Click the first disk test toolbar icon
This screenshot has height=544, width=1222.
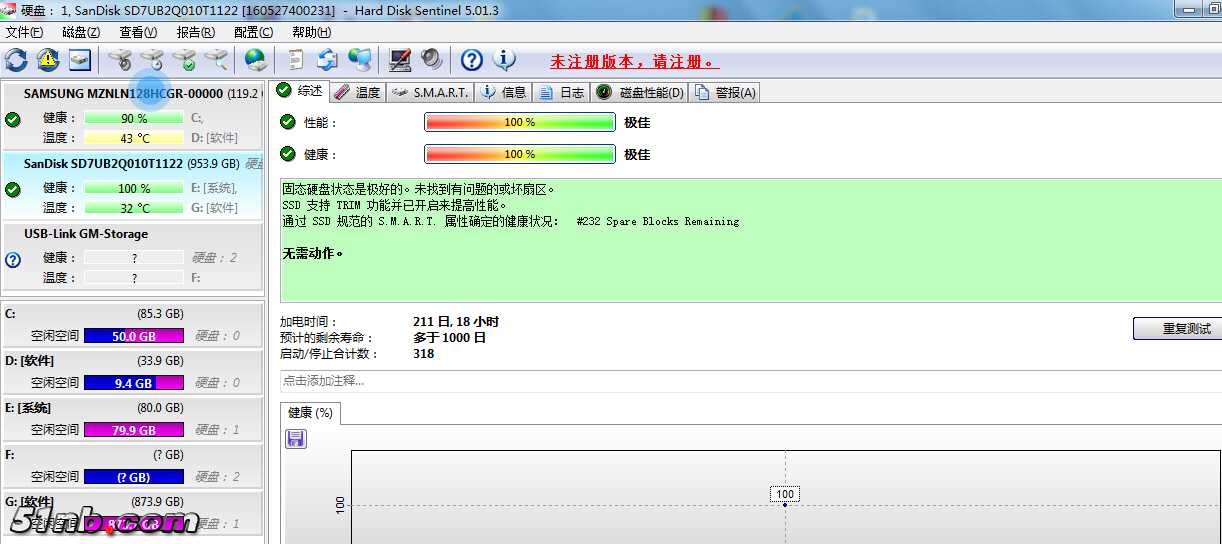click(x=120, y=60)
